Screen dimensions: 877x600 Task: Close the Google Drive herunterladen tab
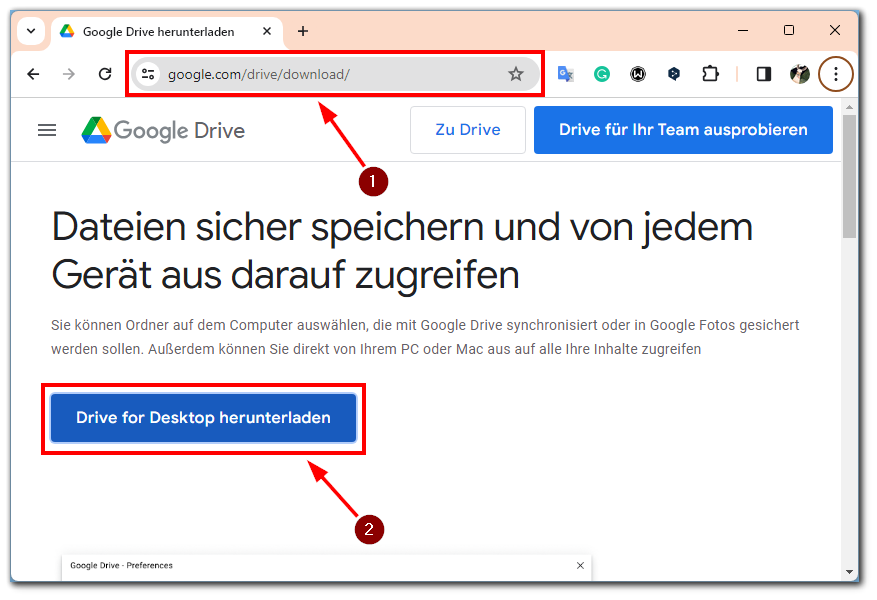(267, 31)
